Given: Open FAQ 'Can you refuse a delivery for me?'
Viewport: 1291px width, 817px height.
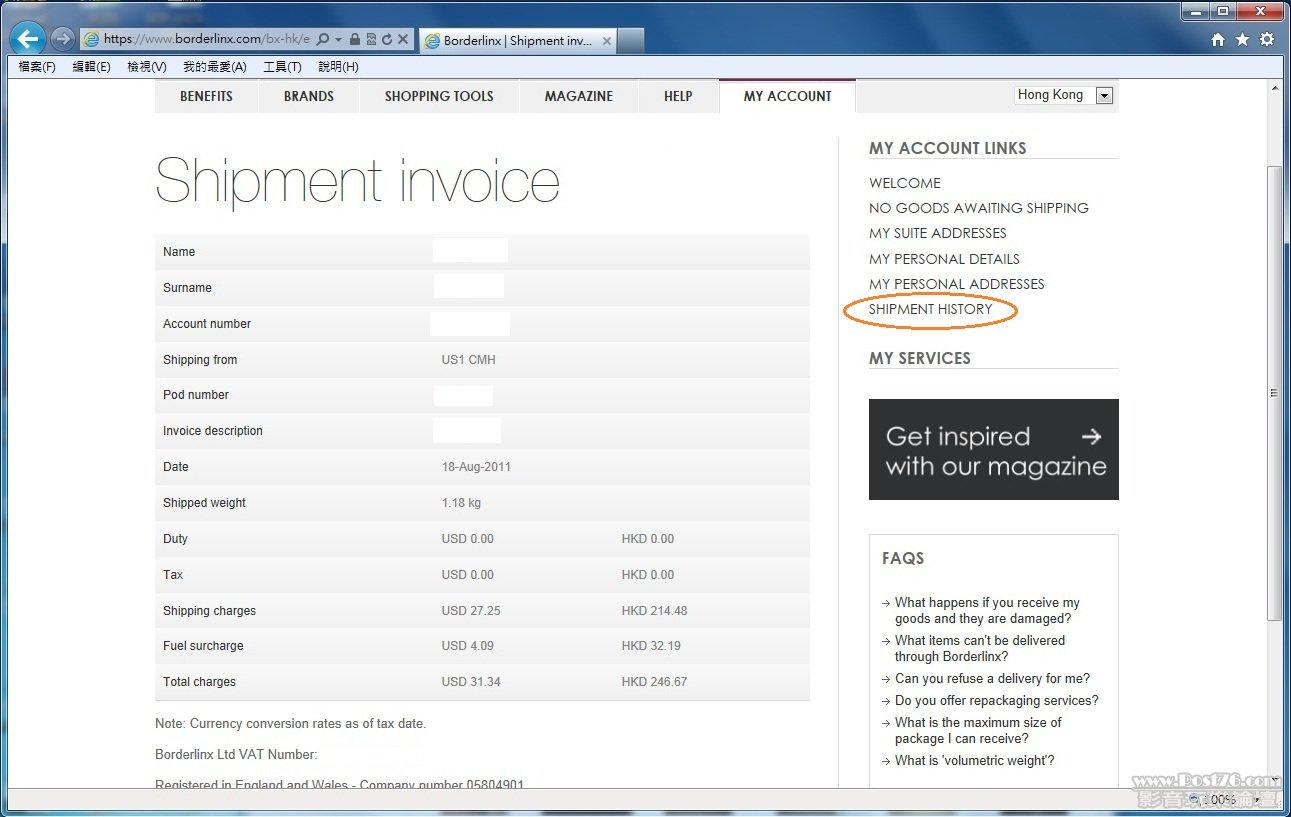Looking at the screenshot, I should click(x=992, y=678).
